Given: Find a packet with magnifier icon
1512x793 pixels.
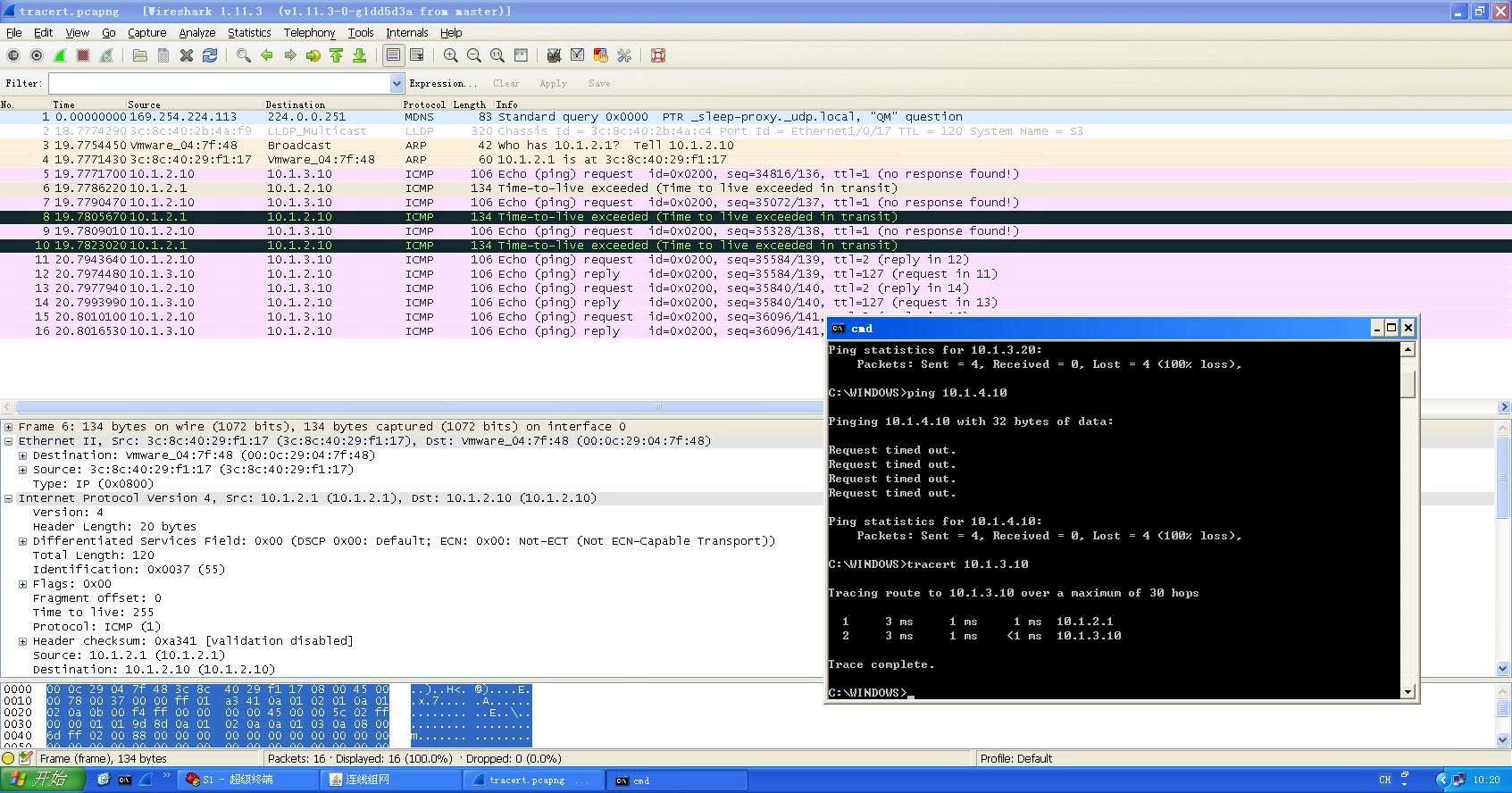Looking at the screenshot, I should 244,55.
